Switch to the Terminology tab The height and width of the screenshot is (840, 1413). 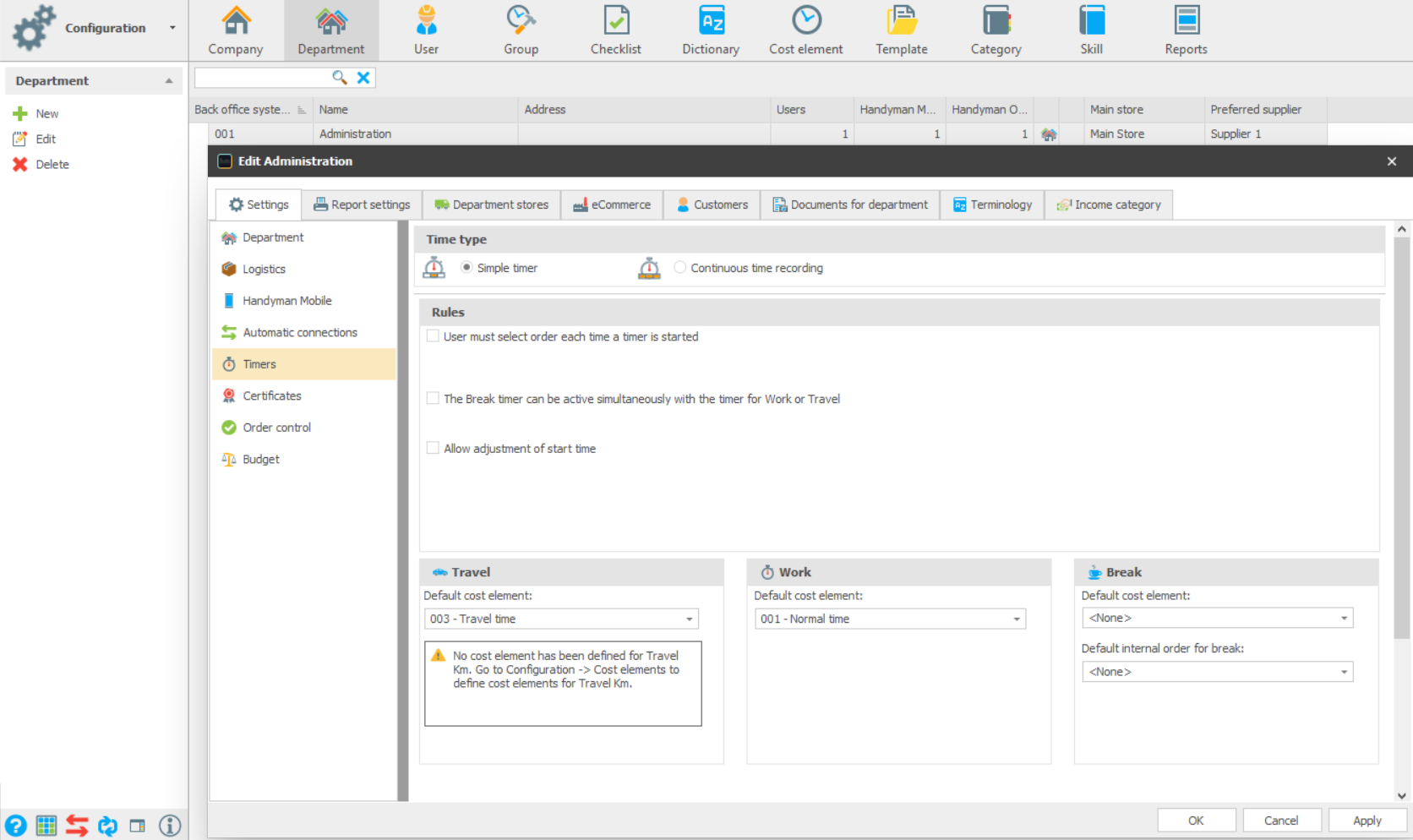tap(992, 205)
